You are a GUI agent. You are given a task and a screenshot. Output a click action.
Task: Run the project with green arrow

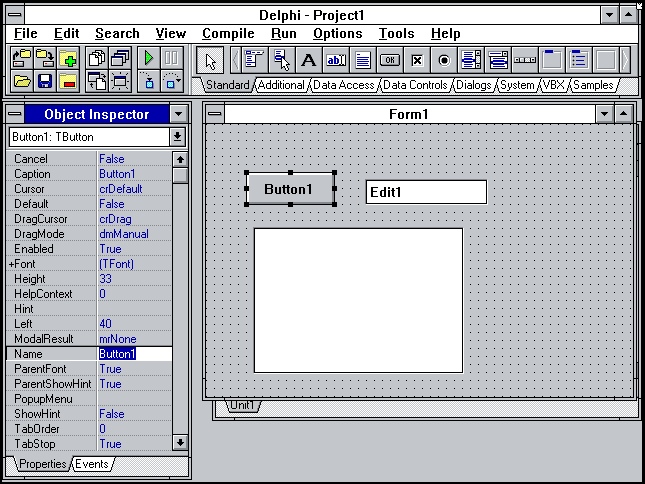click(x=149, y=59)
